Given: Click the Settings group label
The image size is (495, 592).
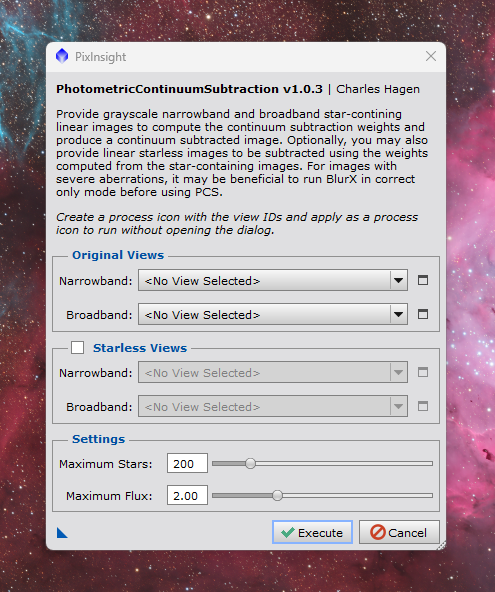Looking at the screenshot, I should click(99, 439).
